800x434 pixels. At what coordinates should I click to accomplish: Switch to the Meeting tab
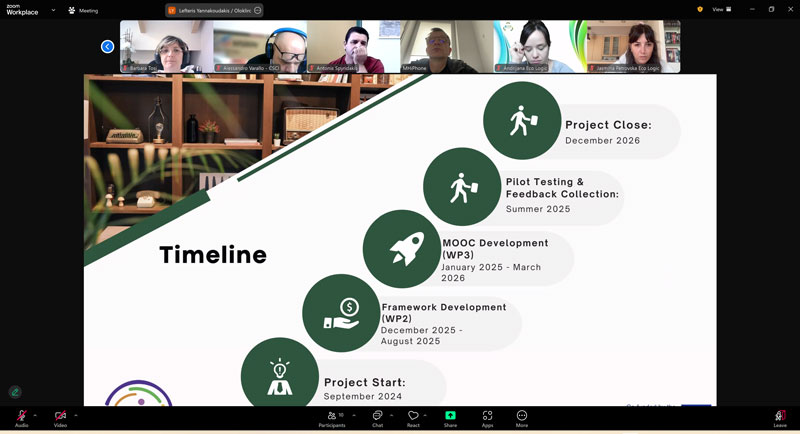[84, 10]
